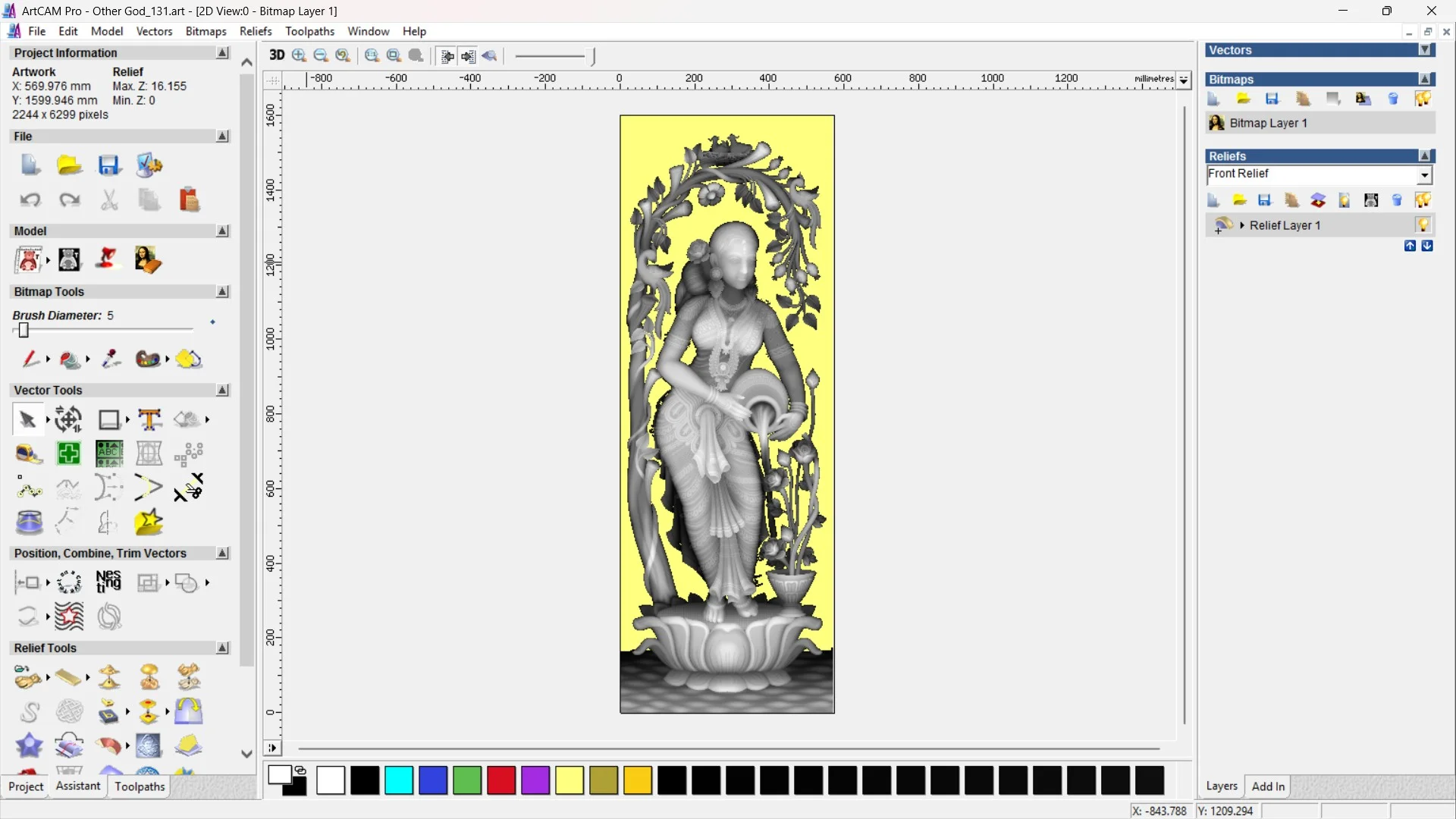
Task: Save the relief with the disk icon
Action: pos(1265,199)
